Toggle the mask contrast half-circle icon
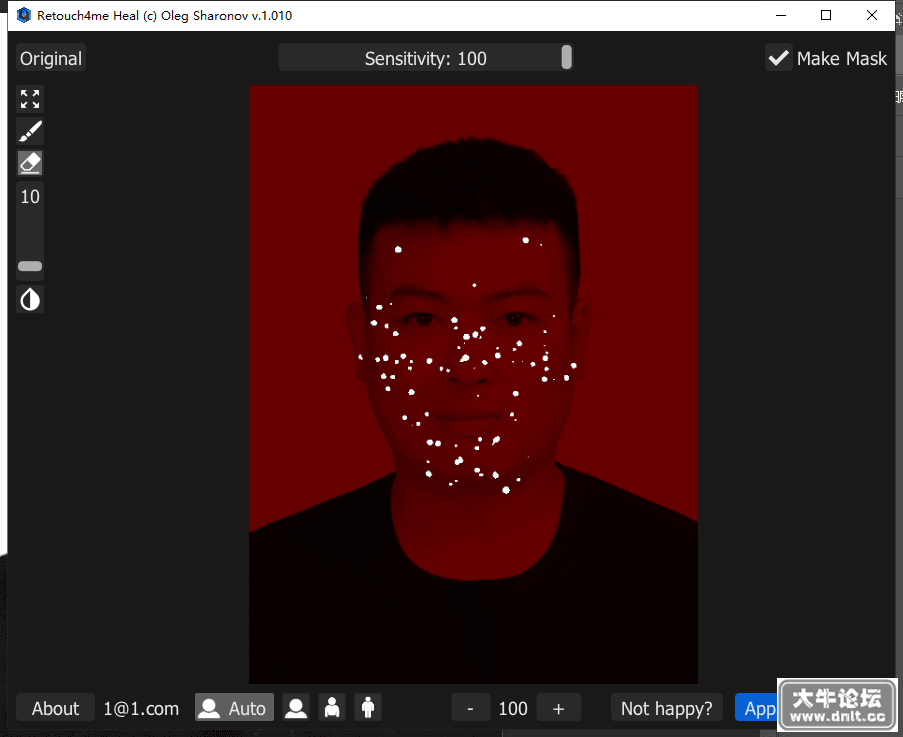The height and width of the screenshot is (737, 903). 30,299
